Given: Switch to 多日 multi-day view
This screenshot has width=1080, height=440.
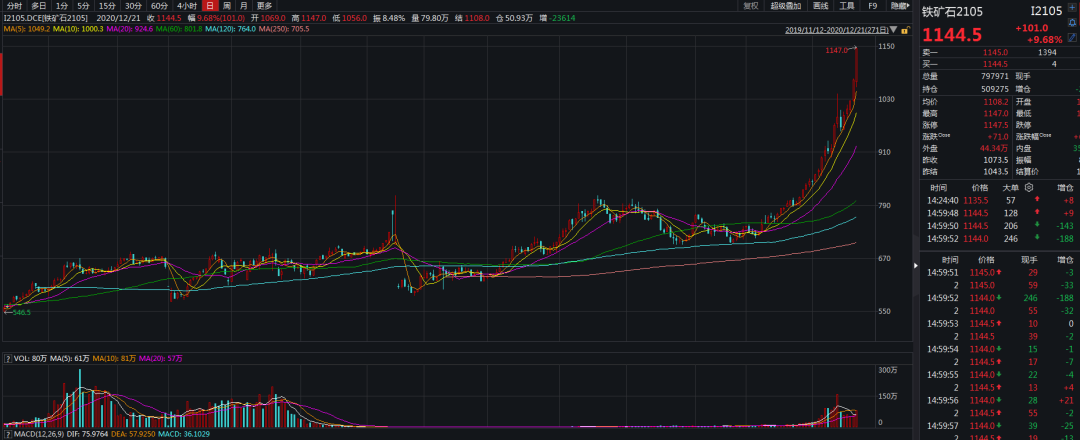Looking at the screenshot, I should pyautogui.click(x=38, y=6).
